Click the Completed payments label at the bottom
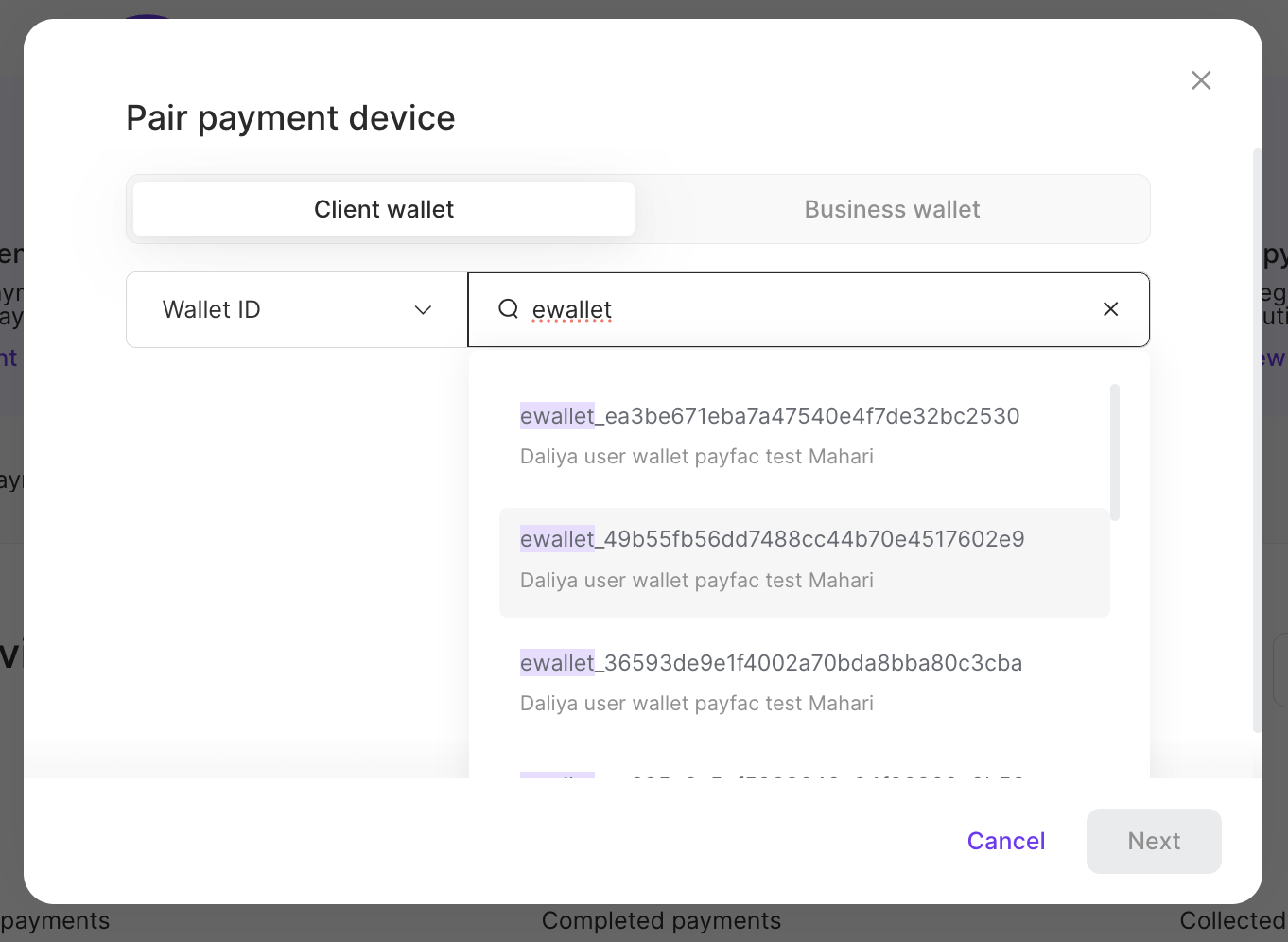The width and height of the screenshot is (1288, 942). (x=661, y=920)
